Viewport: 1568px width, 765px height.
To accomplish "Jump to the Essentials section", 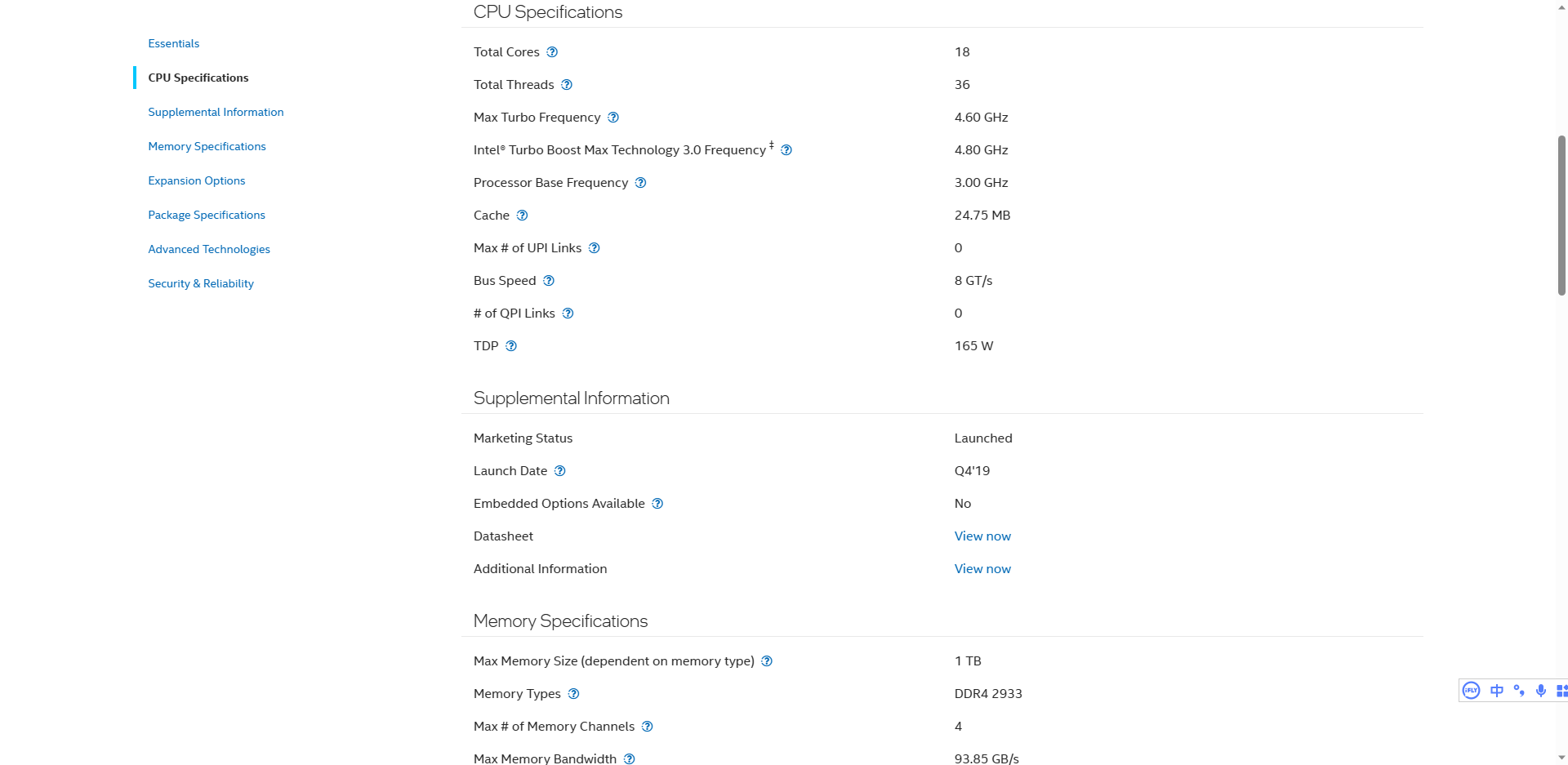I will (173, 43).
